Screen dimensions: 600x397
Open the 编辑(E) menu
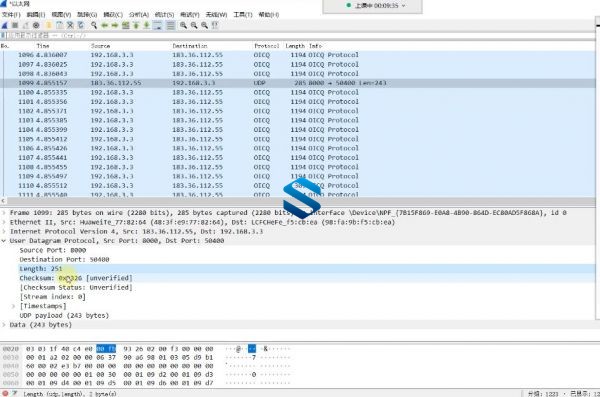coord(36,15)
